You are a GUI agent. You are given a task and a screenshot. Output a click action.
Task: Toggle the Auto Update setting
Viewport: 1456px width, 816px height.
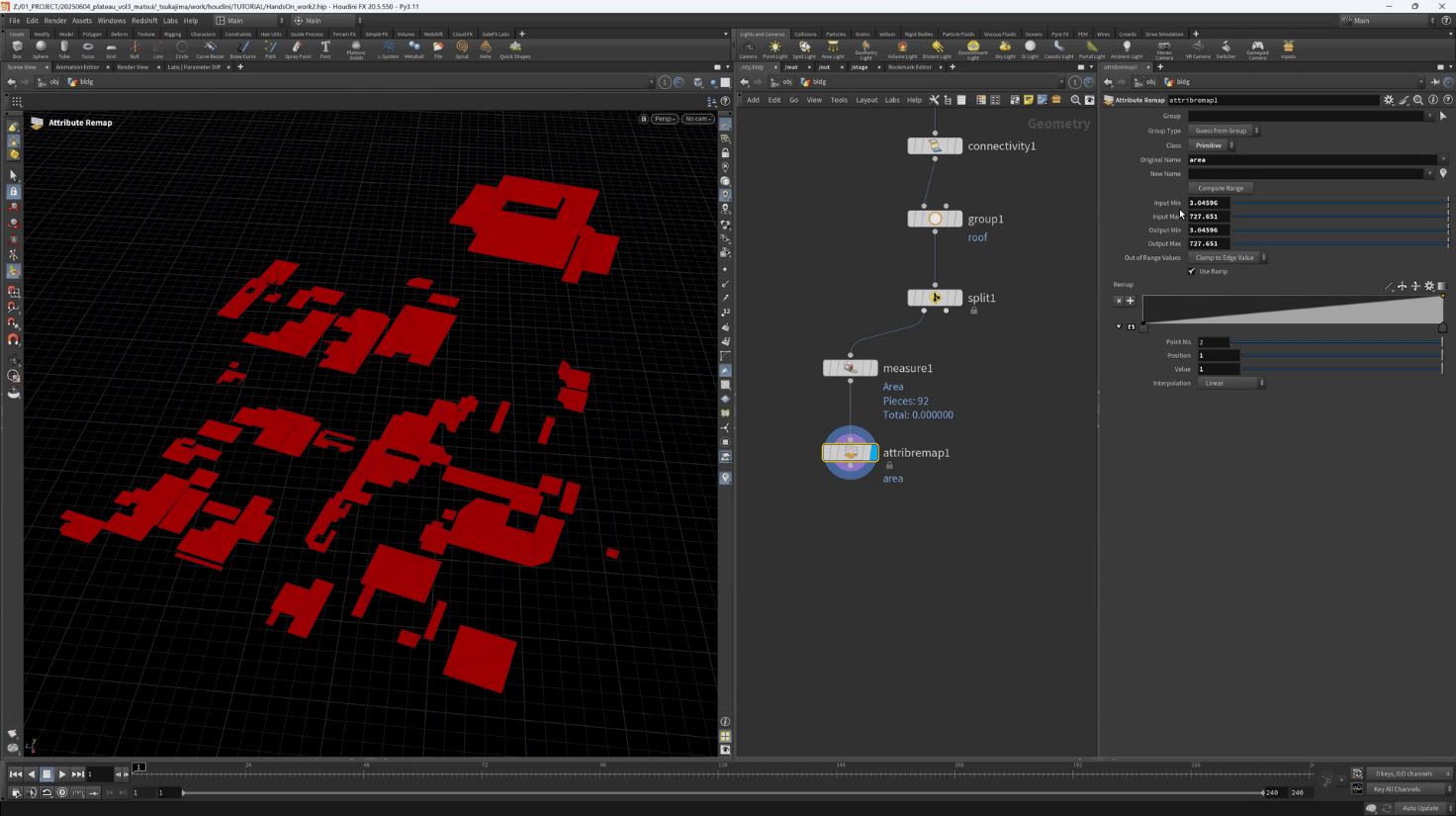[1419, 808]
